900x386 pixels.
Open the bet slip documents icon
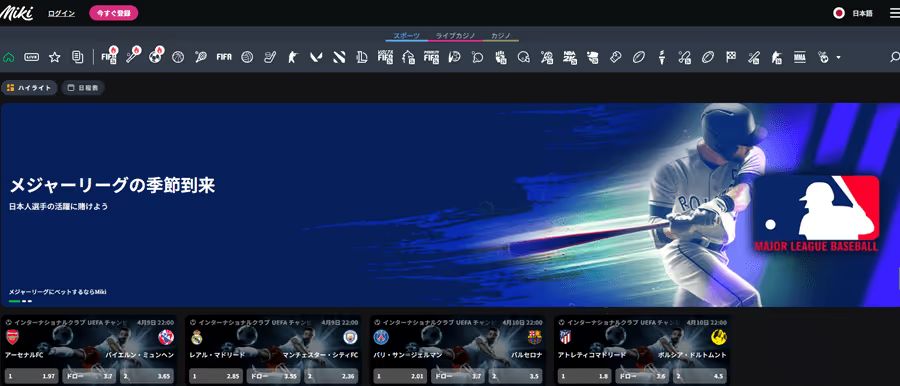tap(77, 57)
